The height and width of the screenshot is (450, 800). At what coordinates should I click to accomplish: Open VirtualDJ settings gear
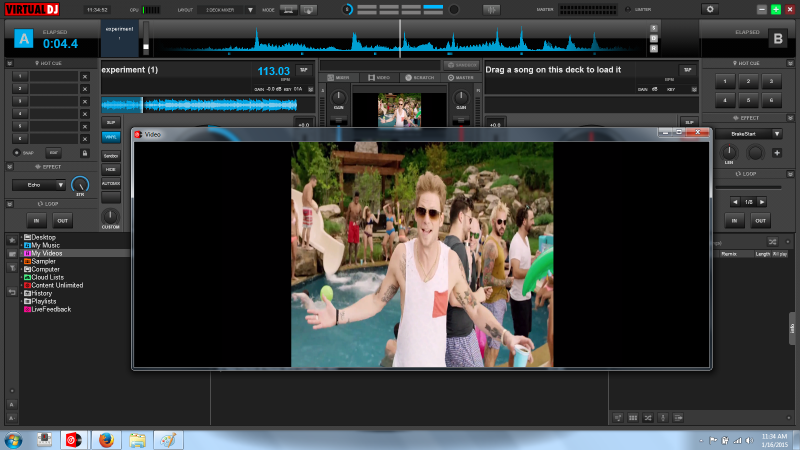tap(710, 9)
